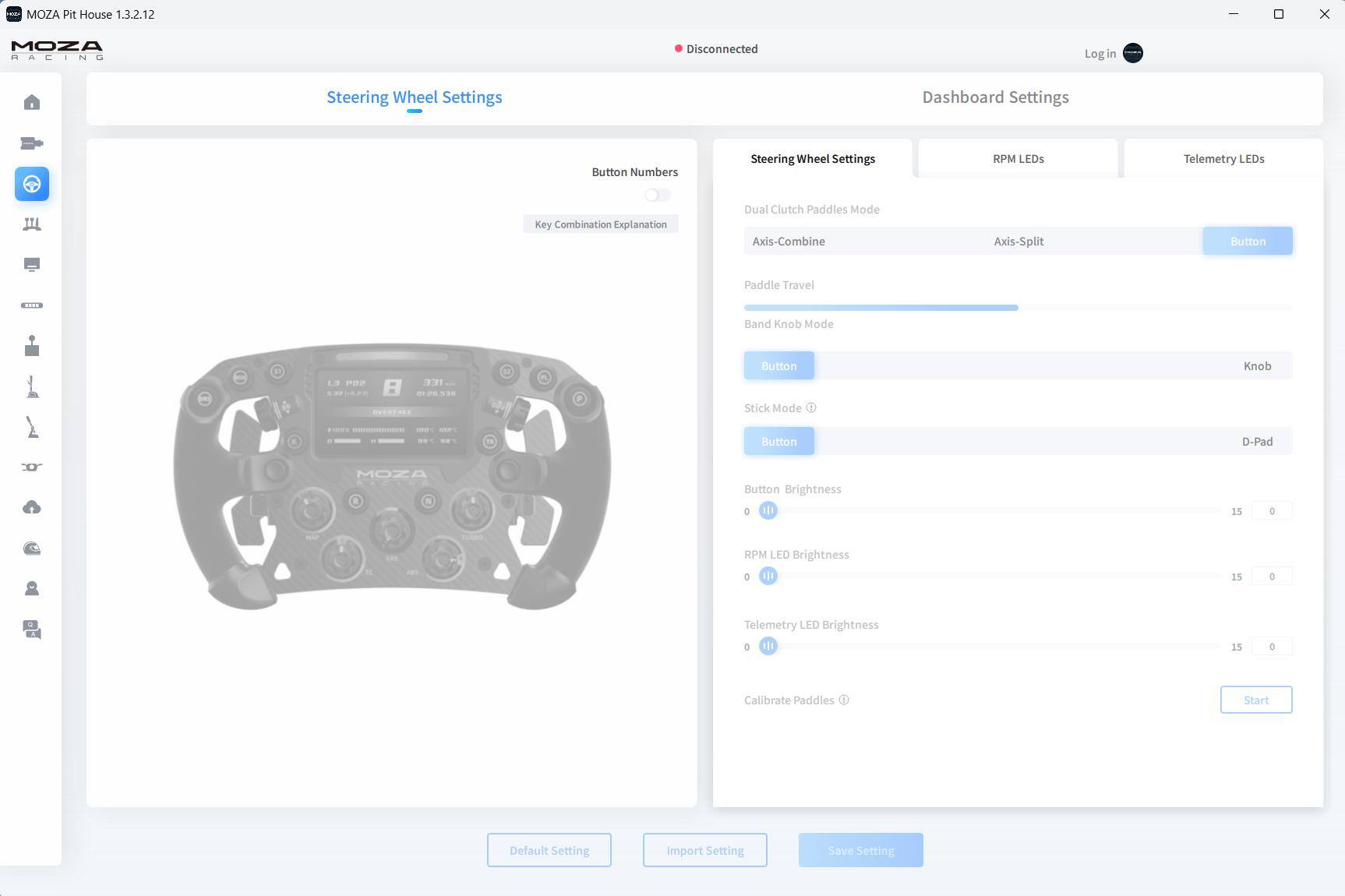1345x896 pixels.
Task: Click the RPM LED Brightness value field
Action: tap(1271, 577)
